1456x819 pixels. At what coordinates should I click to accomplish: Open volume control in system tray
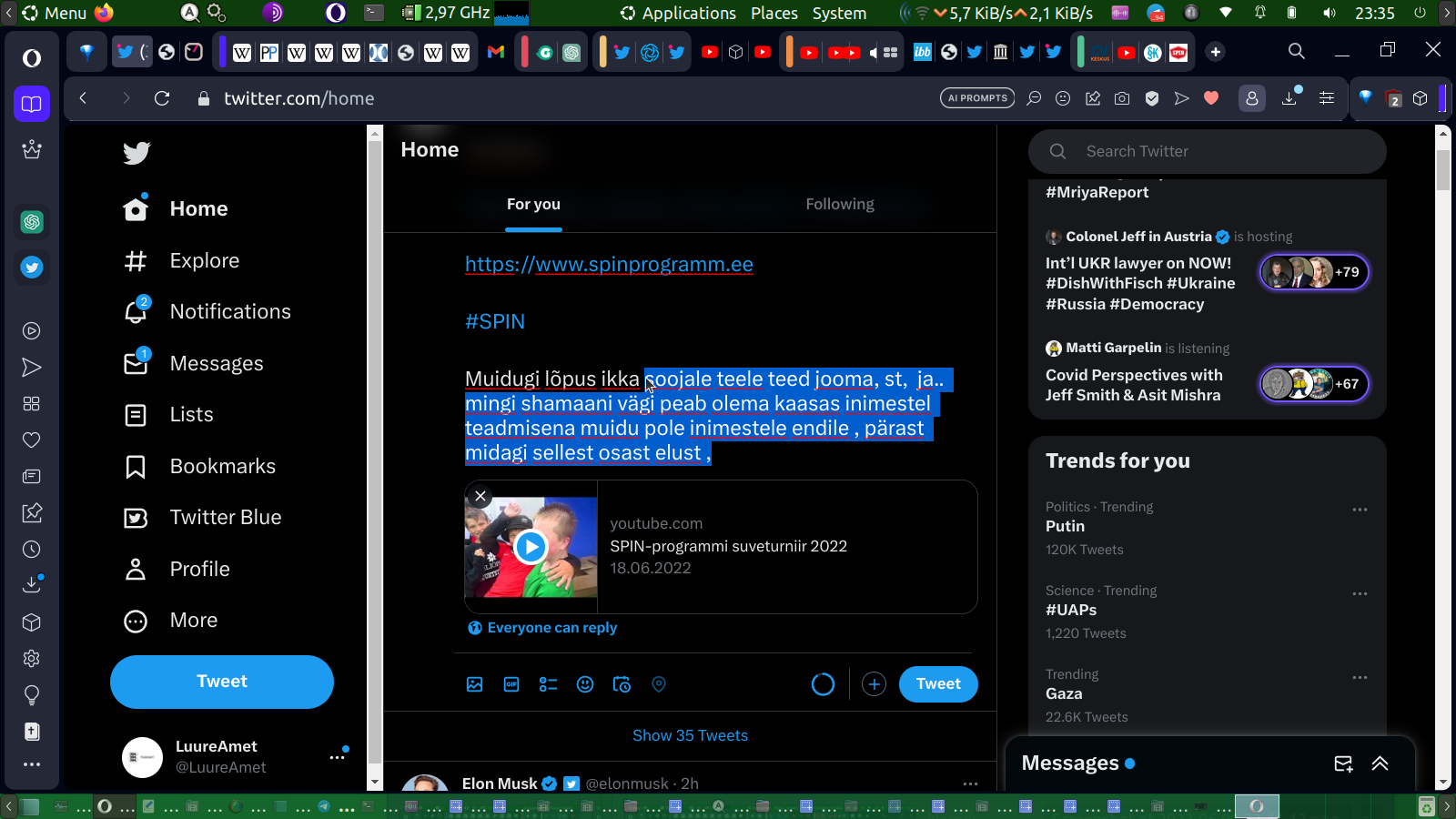click(1330, 13)
